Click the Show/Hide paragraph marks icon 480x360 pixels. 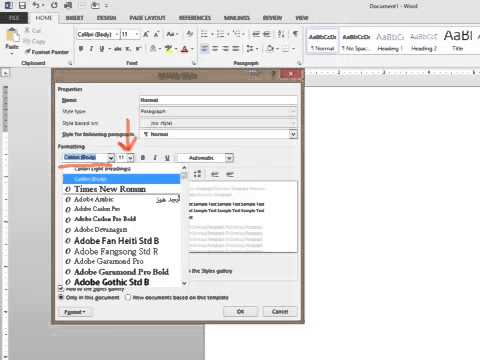coord(295,34)
